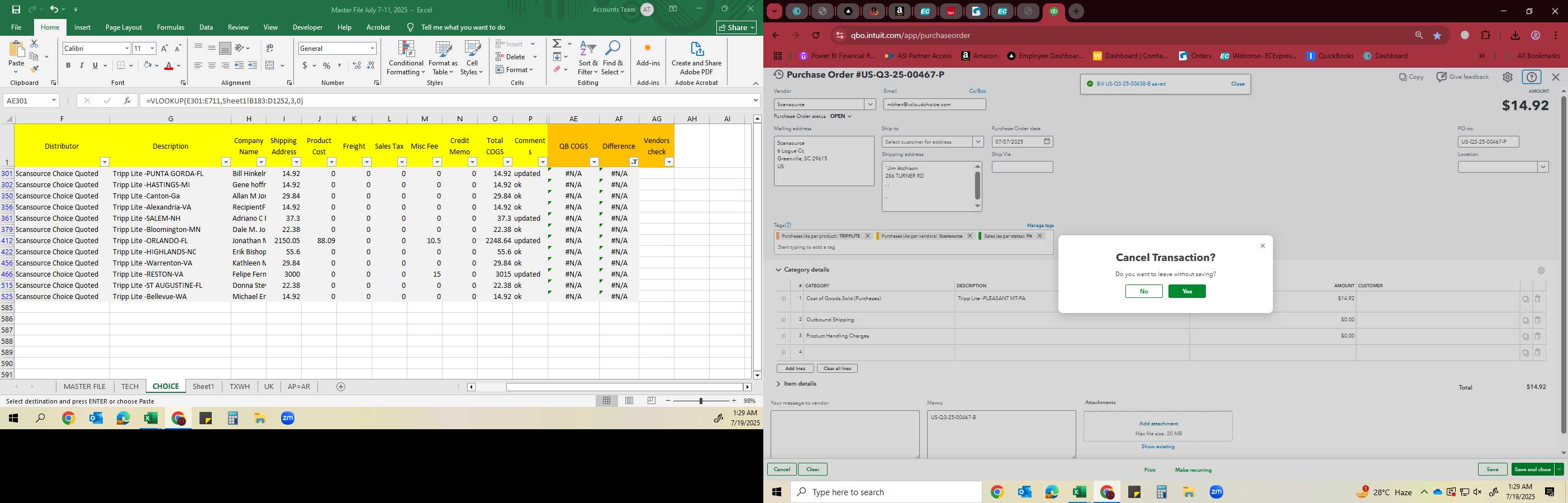Click the Save icon in Excel title bar

click(x=16, y=10)
